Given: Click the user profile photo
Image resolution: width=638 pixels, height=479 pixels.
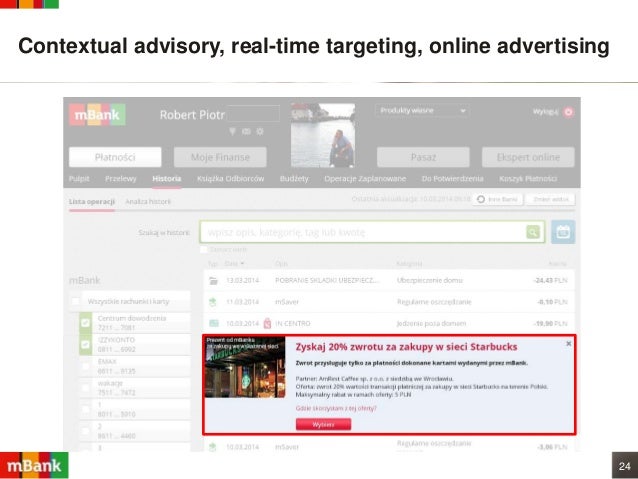Looking at the screenshot, I should 323,135.
